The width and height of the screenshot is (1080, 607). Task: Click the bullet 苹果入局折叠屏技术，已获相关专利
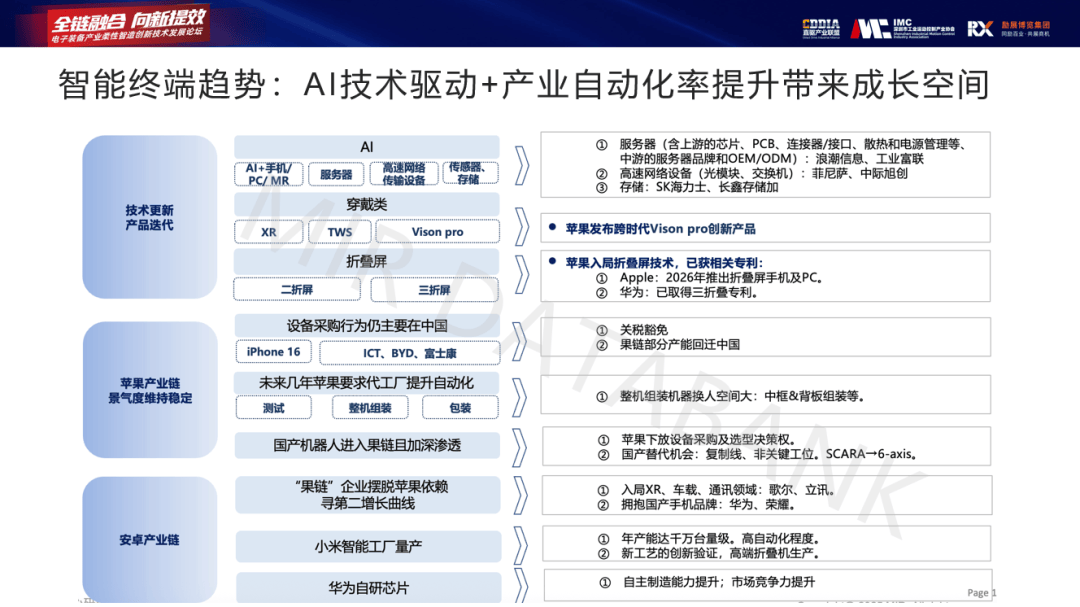664,263
